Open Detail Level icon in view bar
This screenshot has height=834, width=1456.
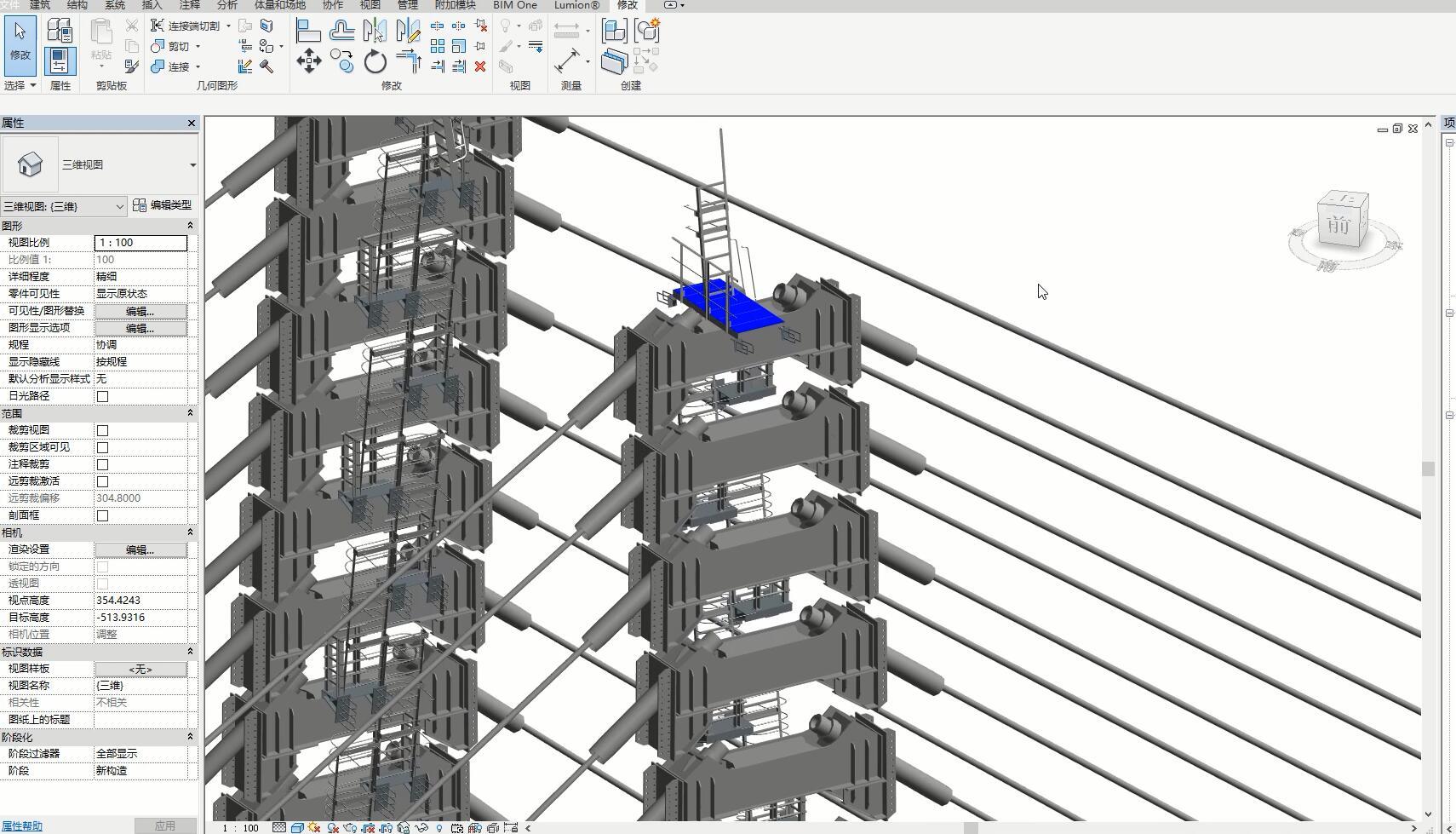[279, 827]
